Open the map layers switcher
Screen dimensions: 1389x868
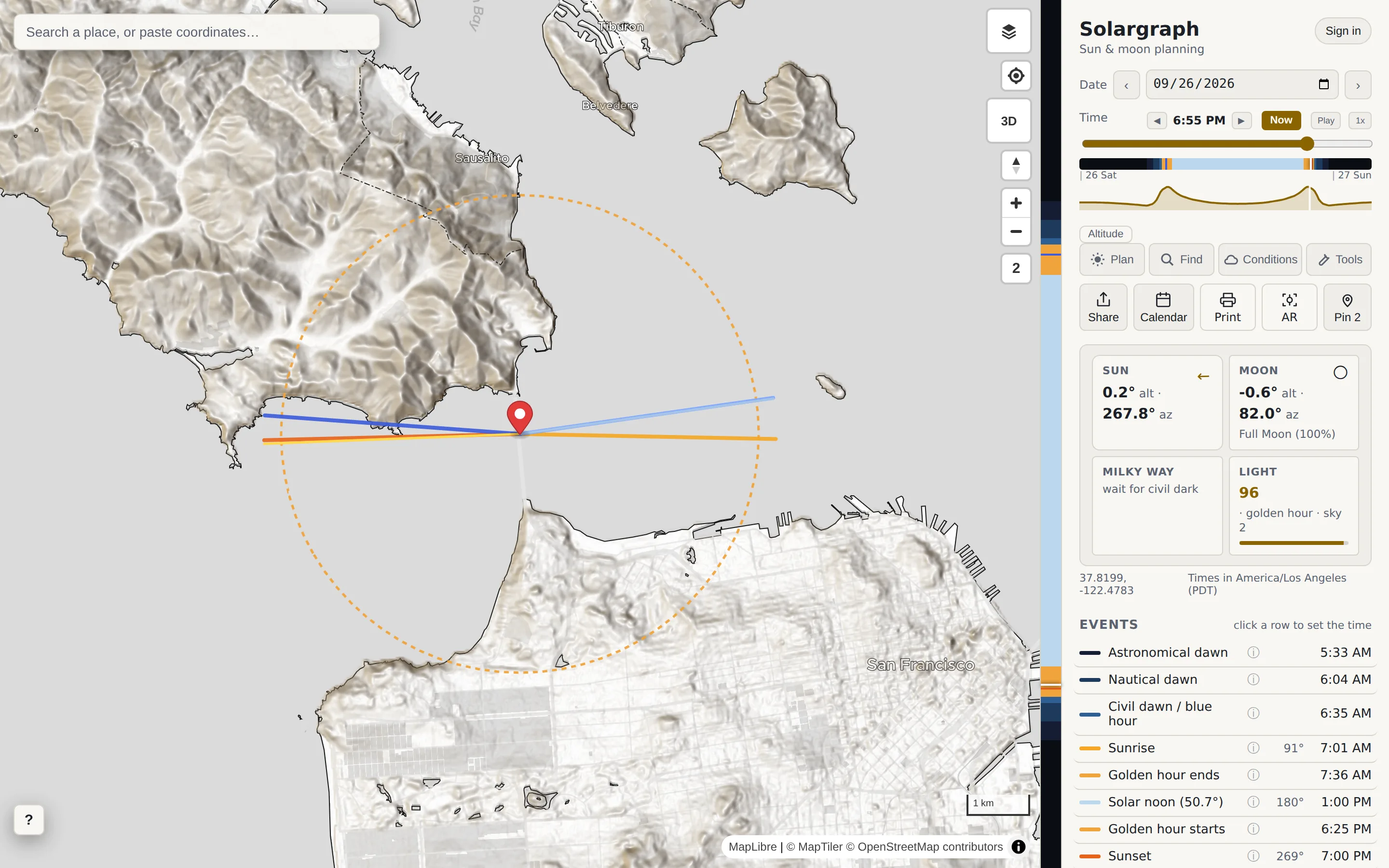(x=1008, y=31)
